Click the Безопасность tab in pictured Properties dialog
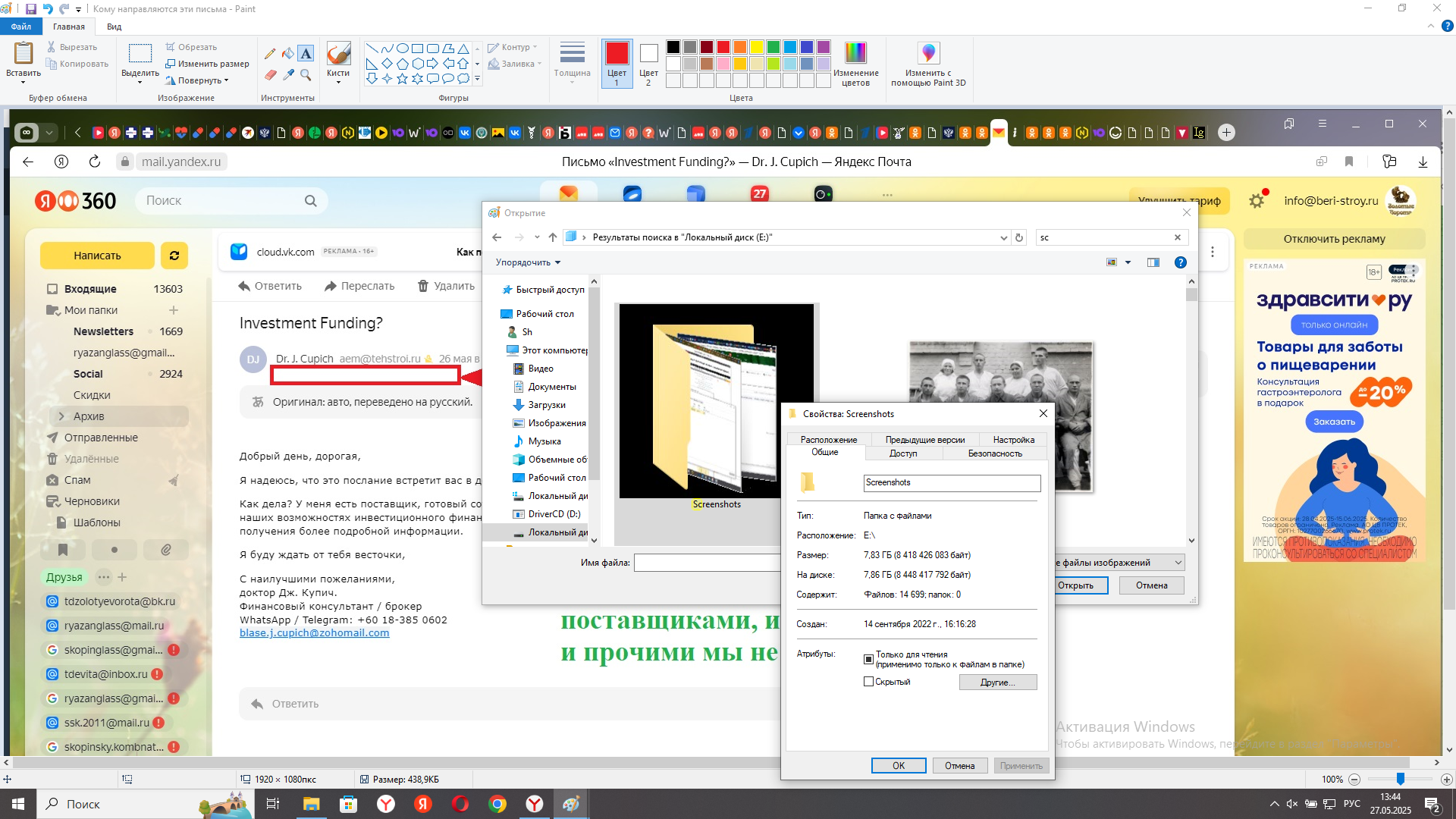 (x=995, y=453)
